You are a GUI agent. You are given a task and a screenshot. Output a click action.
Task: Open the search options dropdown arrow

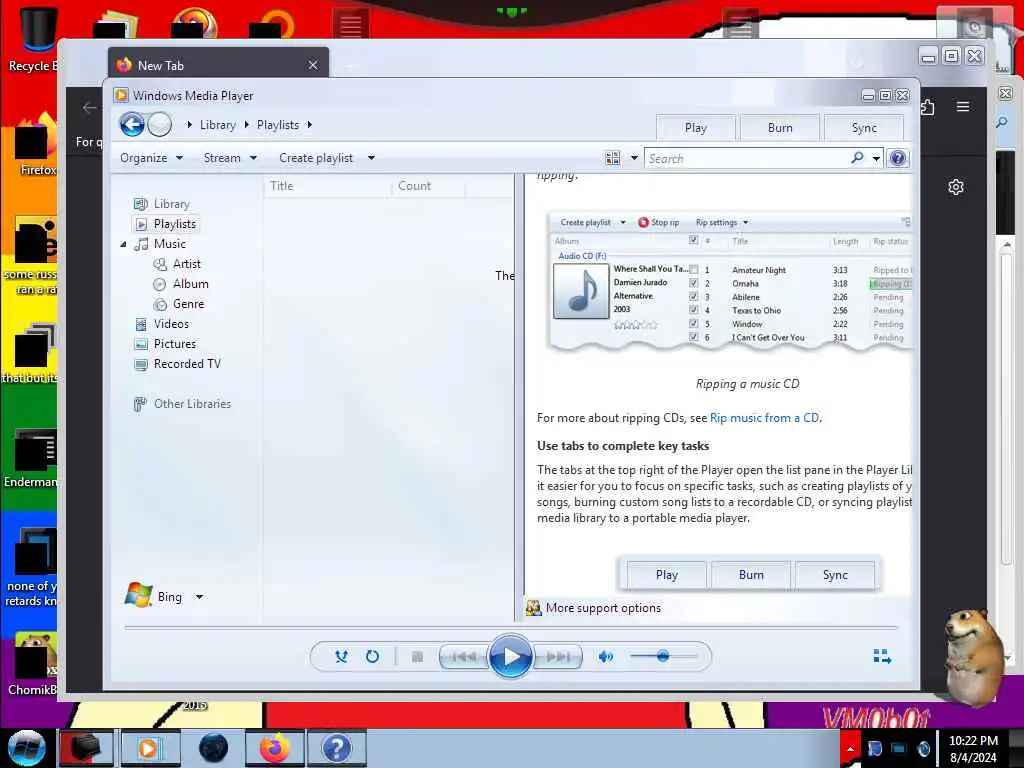876,158
